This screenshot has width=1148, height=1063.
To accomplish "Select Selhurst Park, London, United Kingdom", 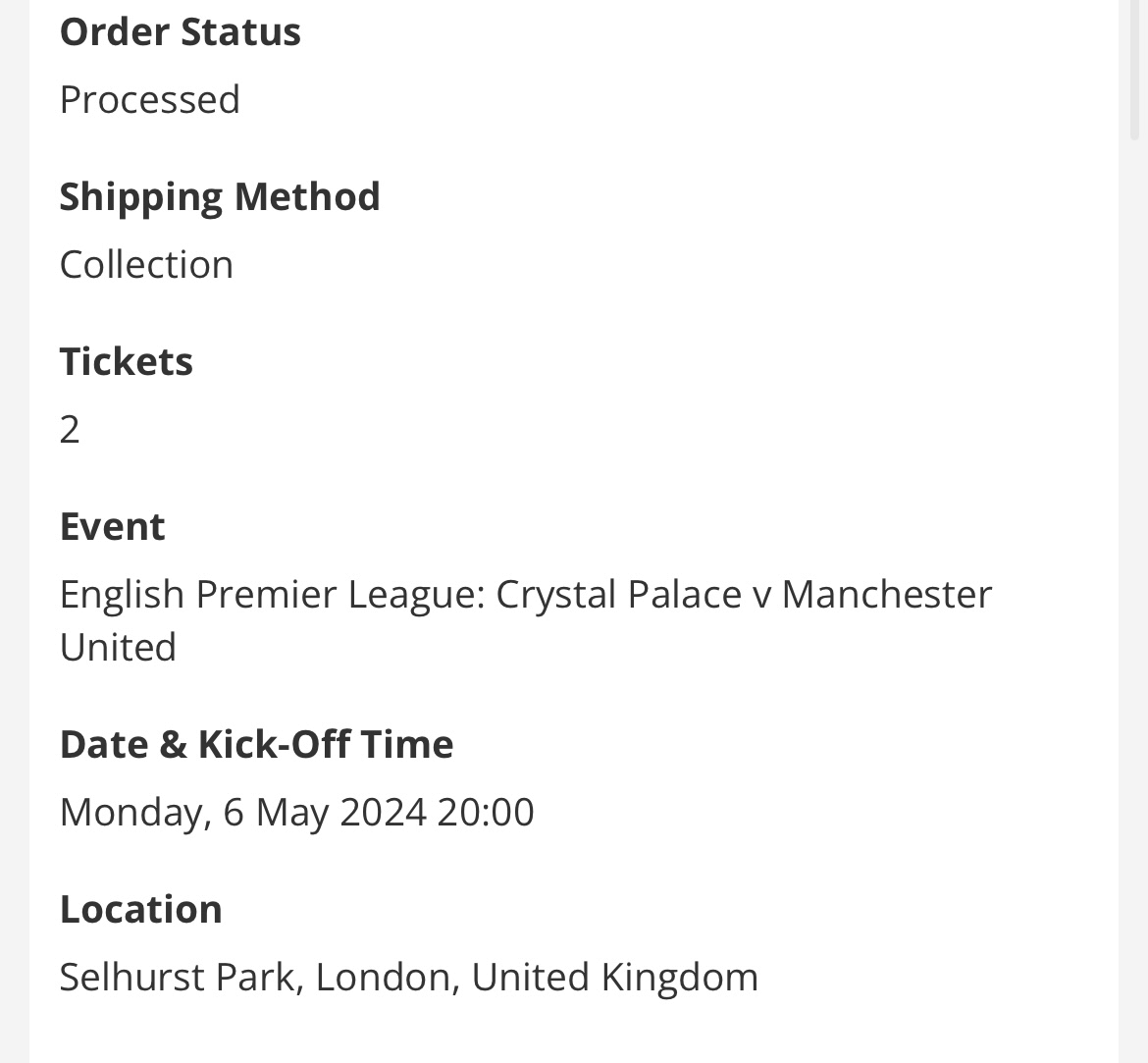I will tap(408, 978).
